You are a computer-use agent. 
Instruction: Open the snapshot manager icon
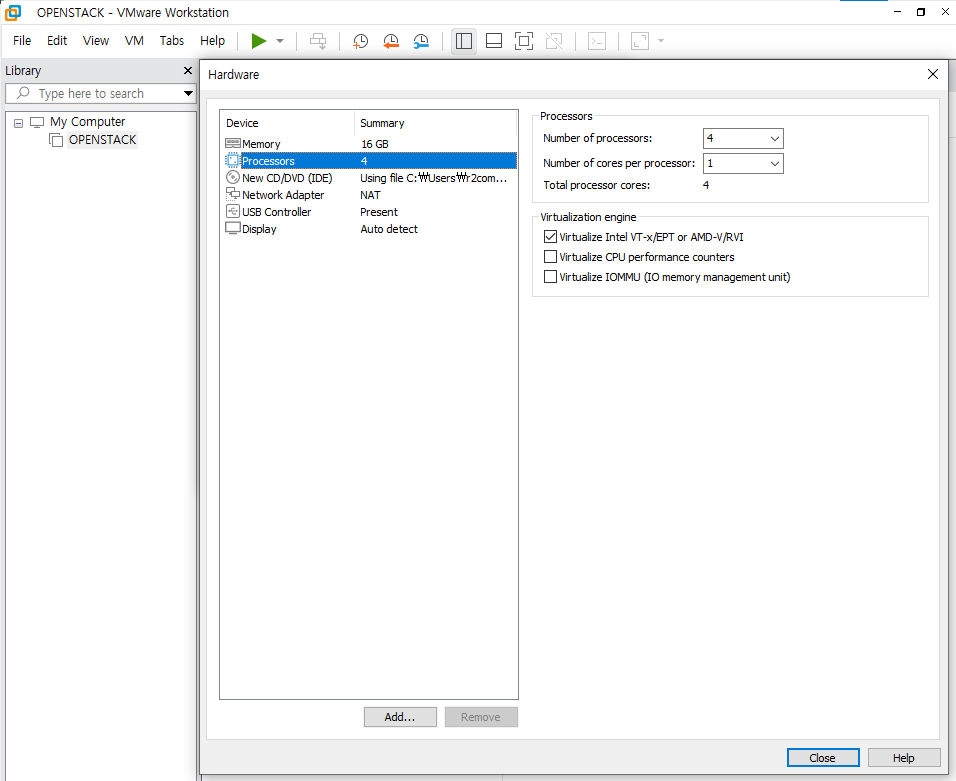pos(421,41)
